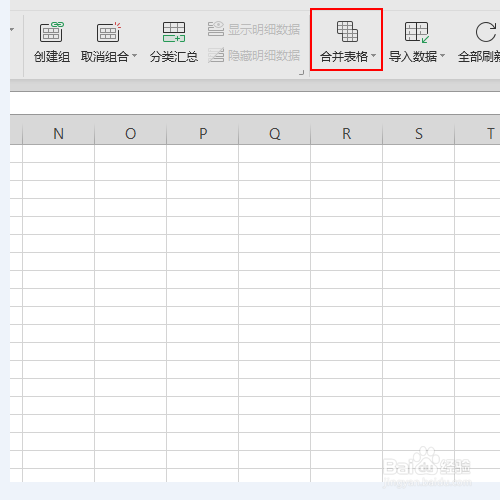Select column S header
This screenshot has width=500, height=500.
point(419,134)
